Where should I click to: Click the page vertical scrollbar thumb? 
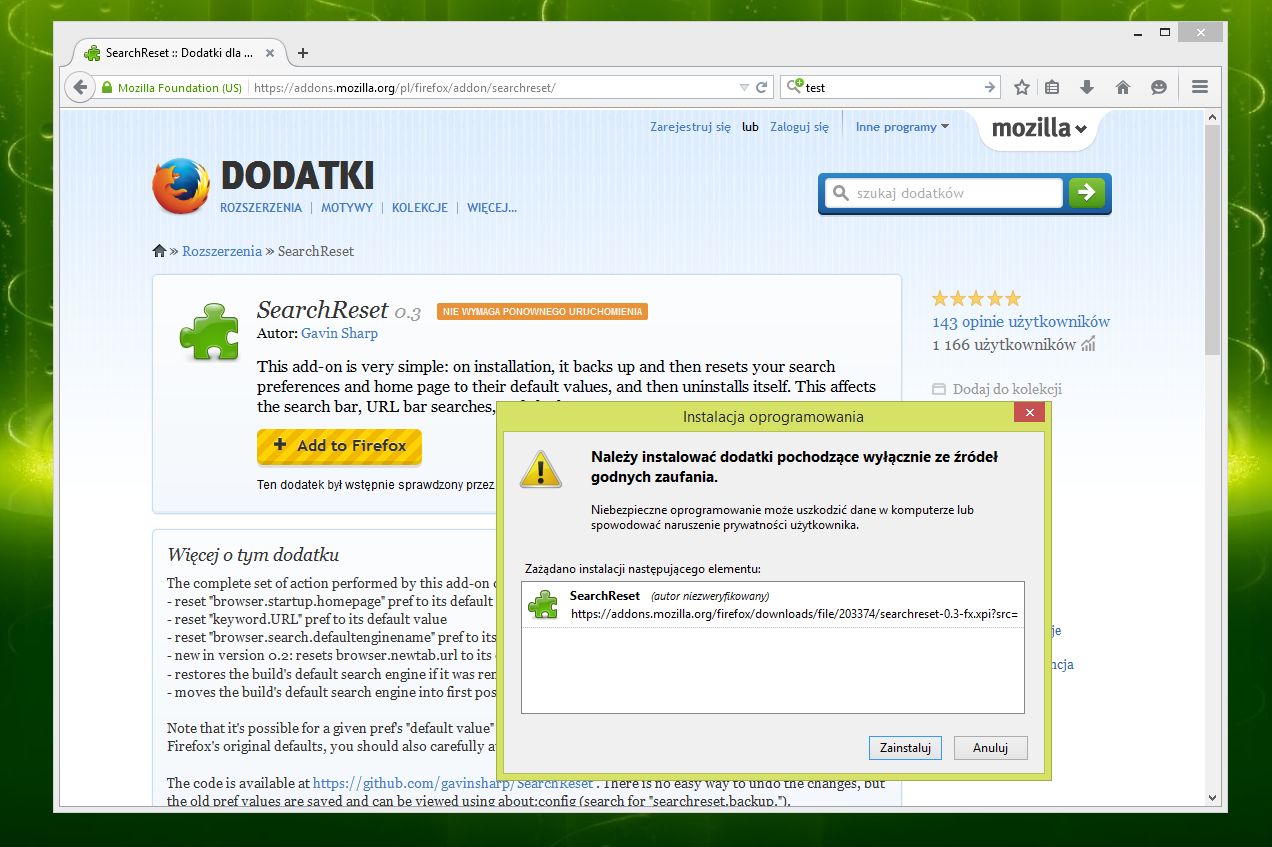[1213, 240]
